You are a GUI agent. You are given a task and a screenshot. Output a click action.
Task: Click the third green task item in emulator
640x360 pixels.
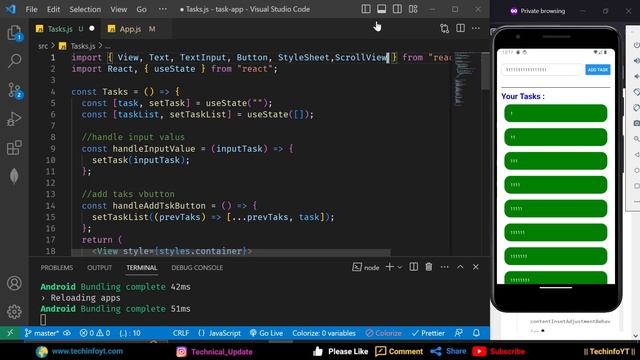click(x=556, y=161)
